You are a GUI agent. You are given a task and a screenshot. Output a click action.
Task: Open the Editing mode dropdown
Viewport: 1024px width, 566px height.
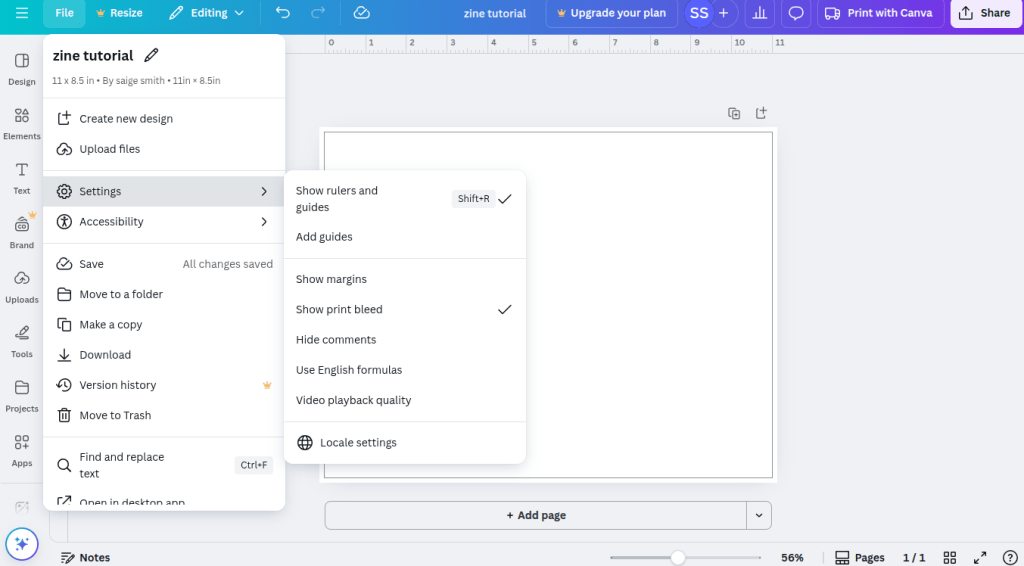point(205,13)
